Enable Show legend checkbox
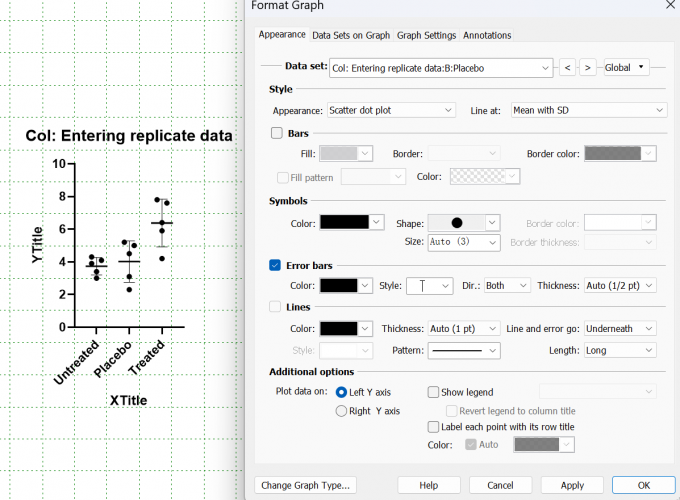Viewport: 680px width, 500px height. (433, 392)
